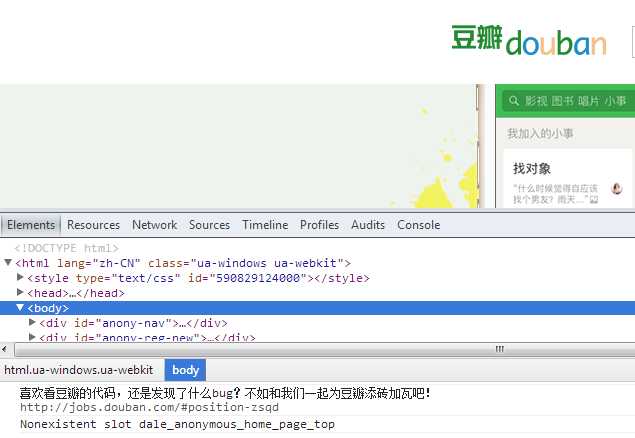The height and width of the screenshot is (438, 635).
Task: Collapse the html element node arrow
Action: [8, 263]
